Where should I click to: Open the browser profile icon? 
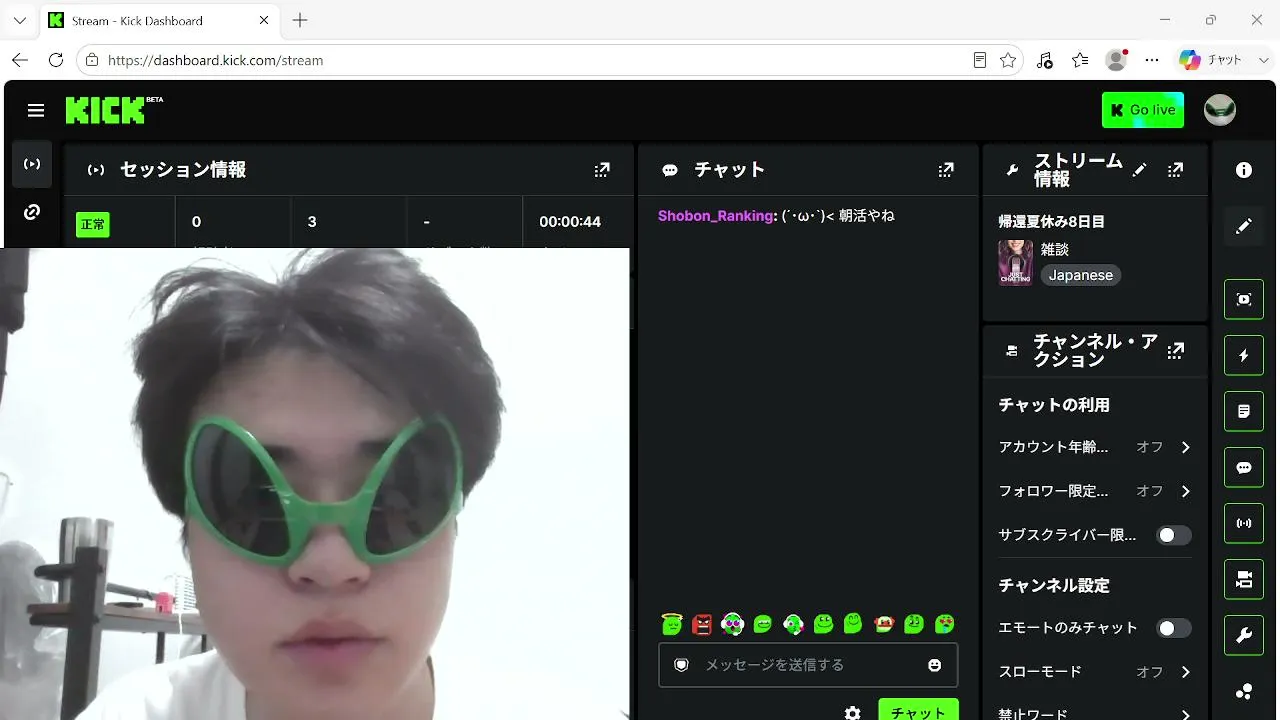(x=1116, y=60)
